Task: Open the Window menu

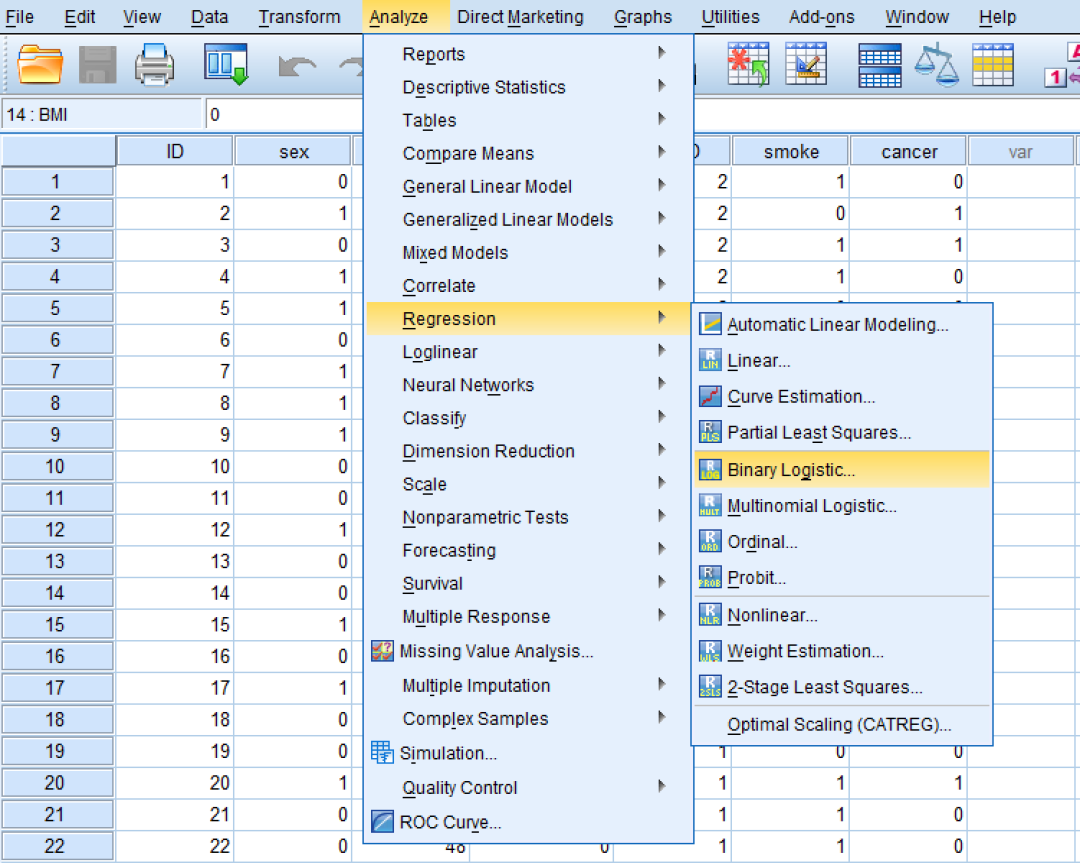Action: pos(917,17)
